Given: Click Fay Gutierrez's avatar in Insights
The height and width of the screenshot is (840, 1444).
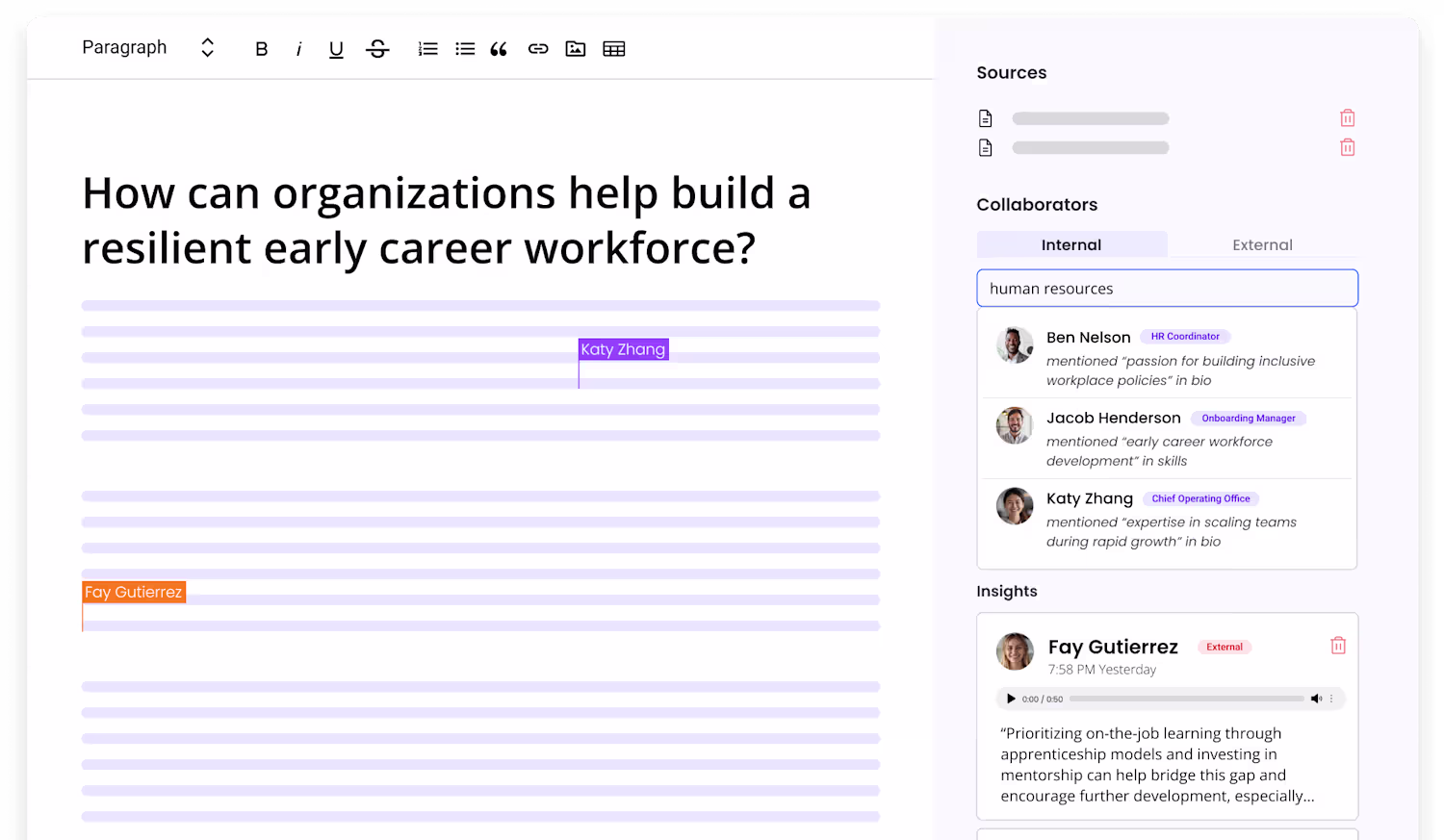Looking at the screenshot, I should point(1015,651).
